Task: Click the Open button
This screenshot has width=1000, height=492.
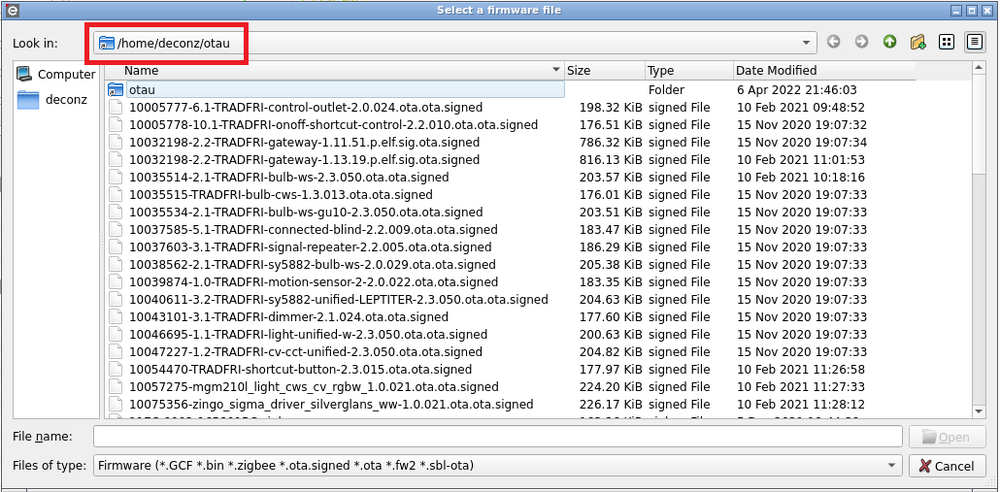Action: click(x=946, y=437)
